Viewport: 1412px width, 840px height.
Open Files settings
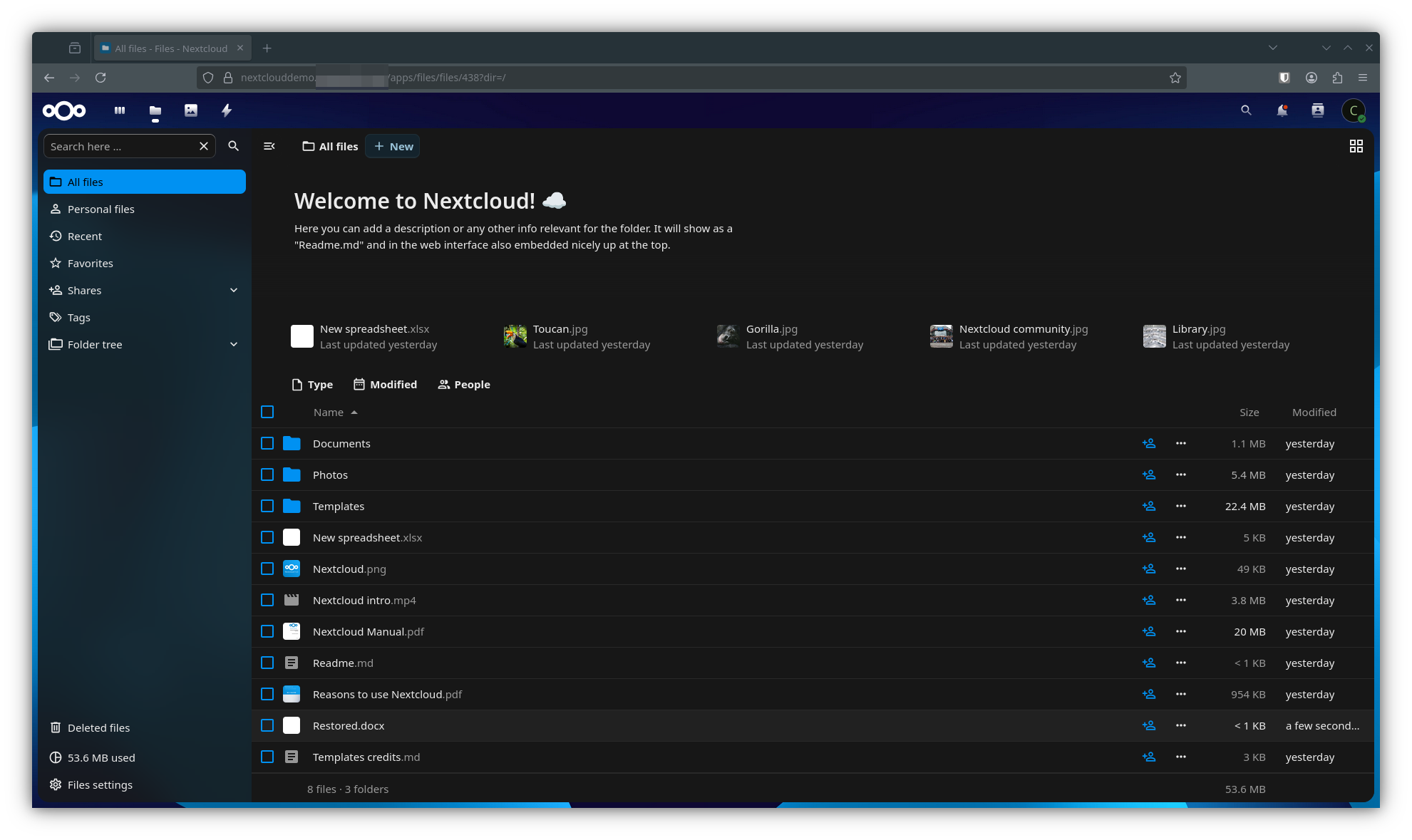[x=100, y=784]
